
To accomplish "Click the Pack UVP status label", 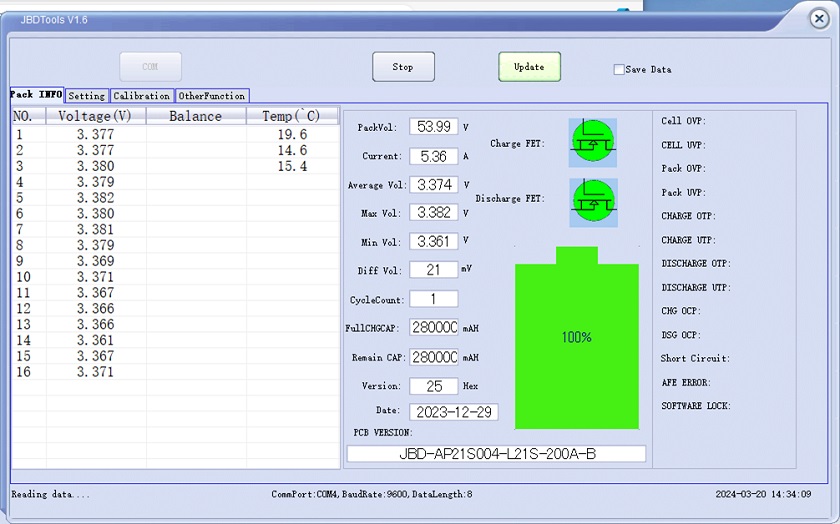I will (x=683, y=192).
